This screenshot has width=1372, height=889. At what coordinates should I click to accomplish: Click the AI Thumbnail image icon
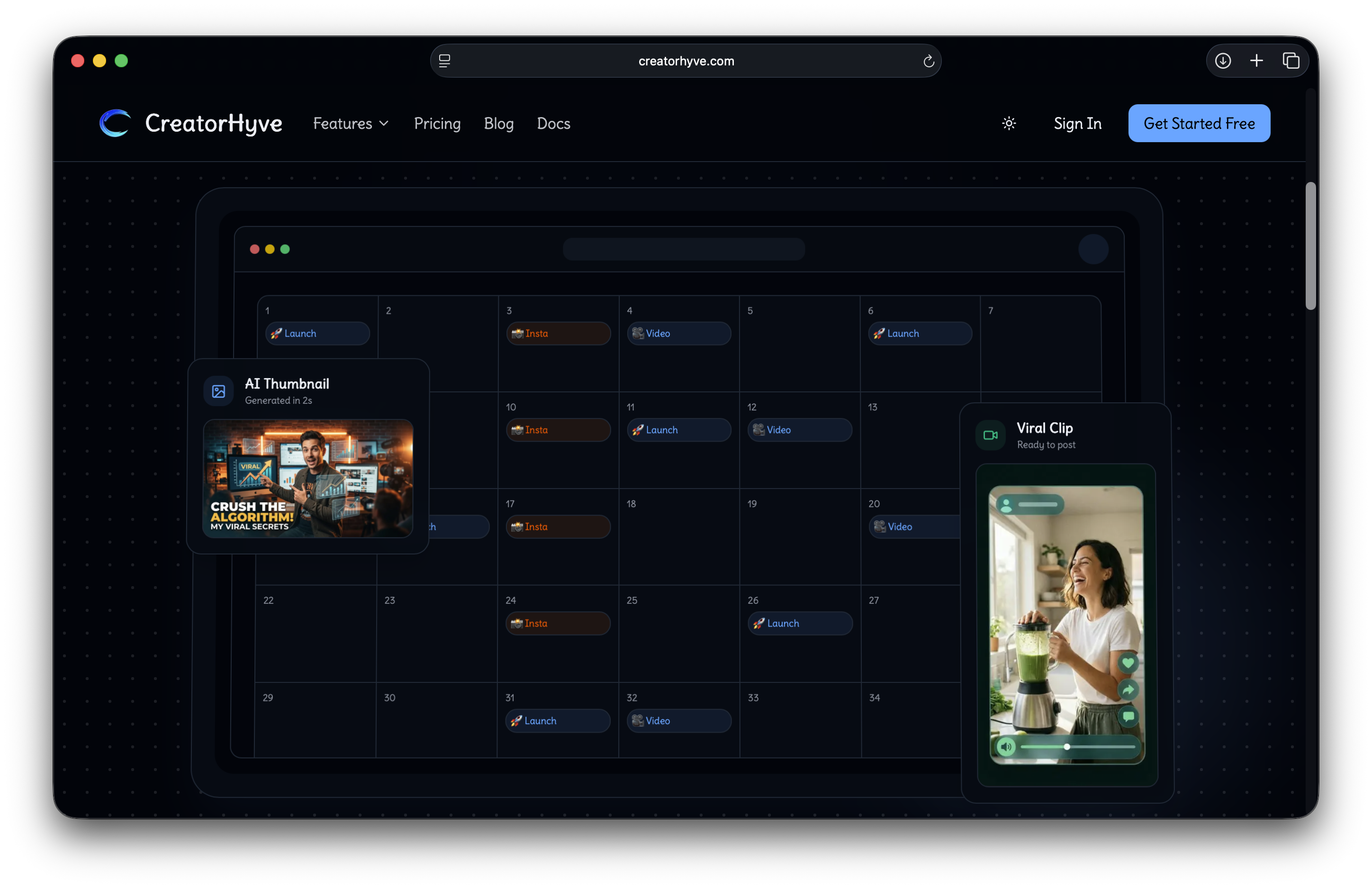218,391
